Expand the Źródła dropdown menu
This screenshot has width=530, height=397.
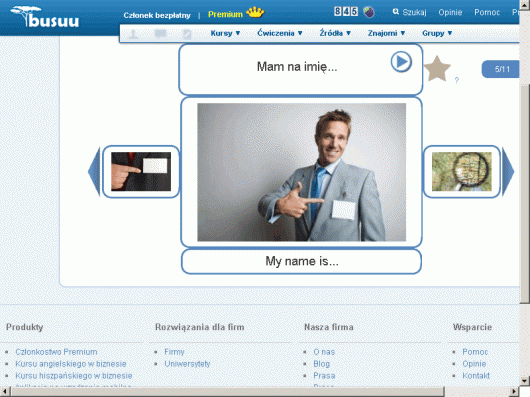335,33
